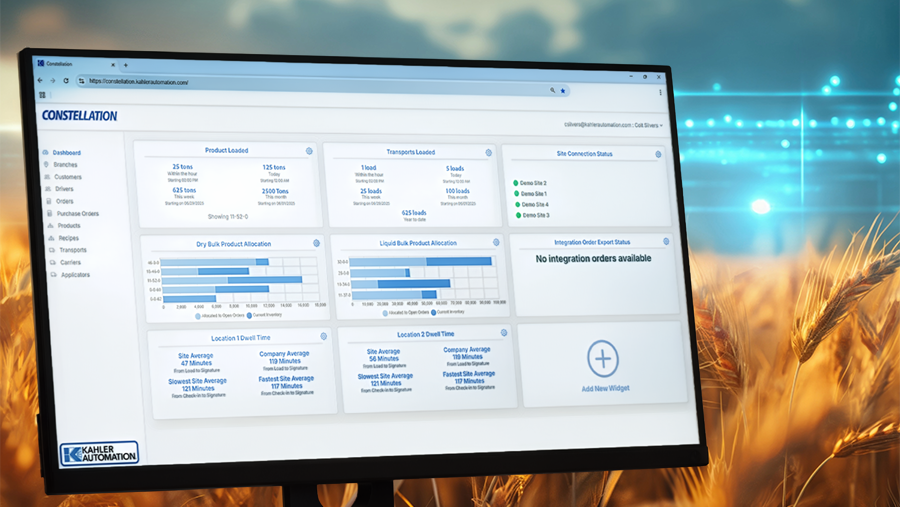Open settings gear on Location 1 Dwell Time
The image size is (900, 507).
324,336
